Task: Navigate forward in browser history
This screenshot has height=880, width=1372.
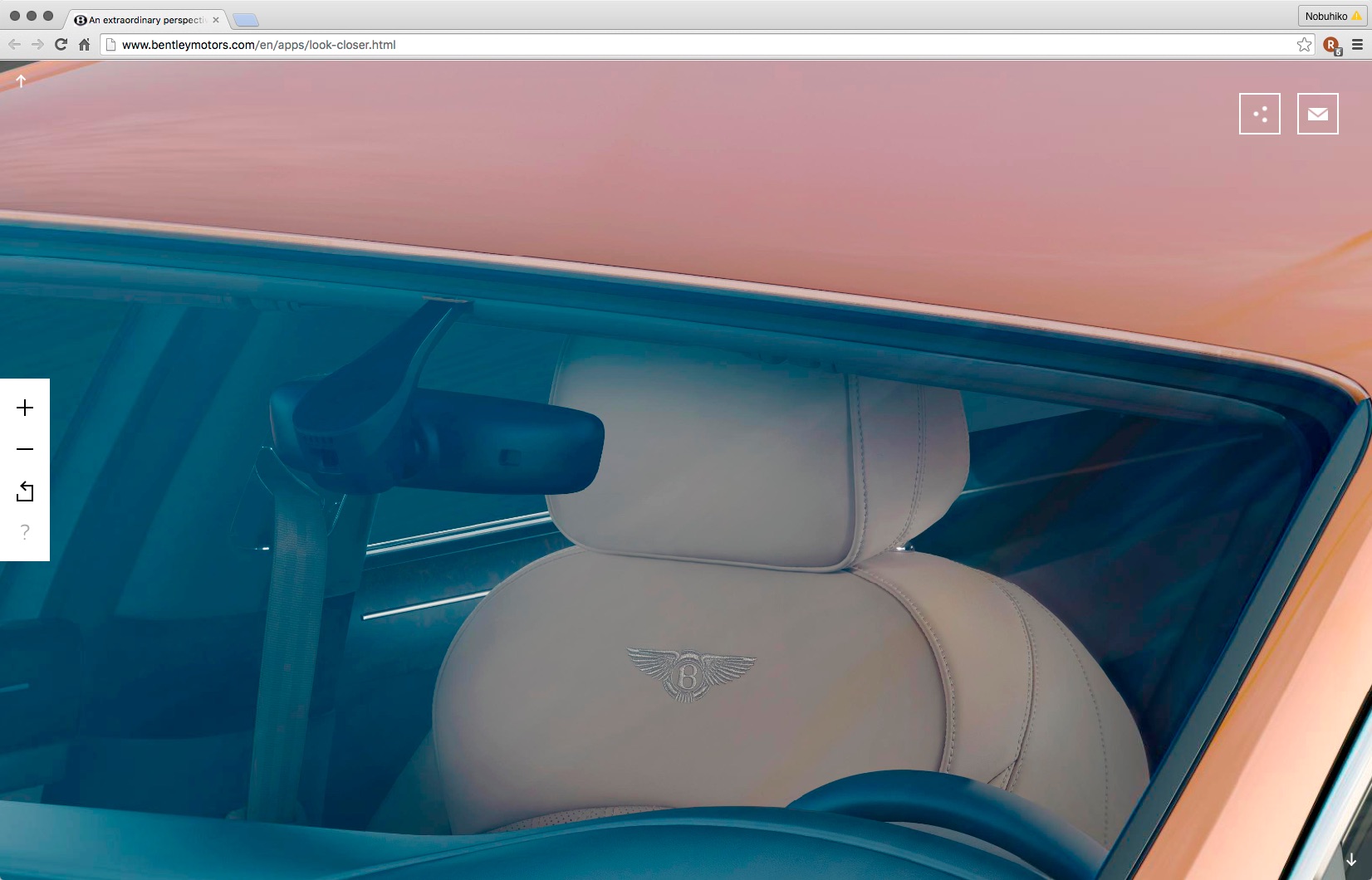Action: point(37,45)
